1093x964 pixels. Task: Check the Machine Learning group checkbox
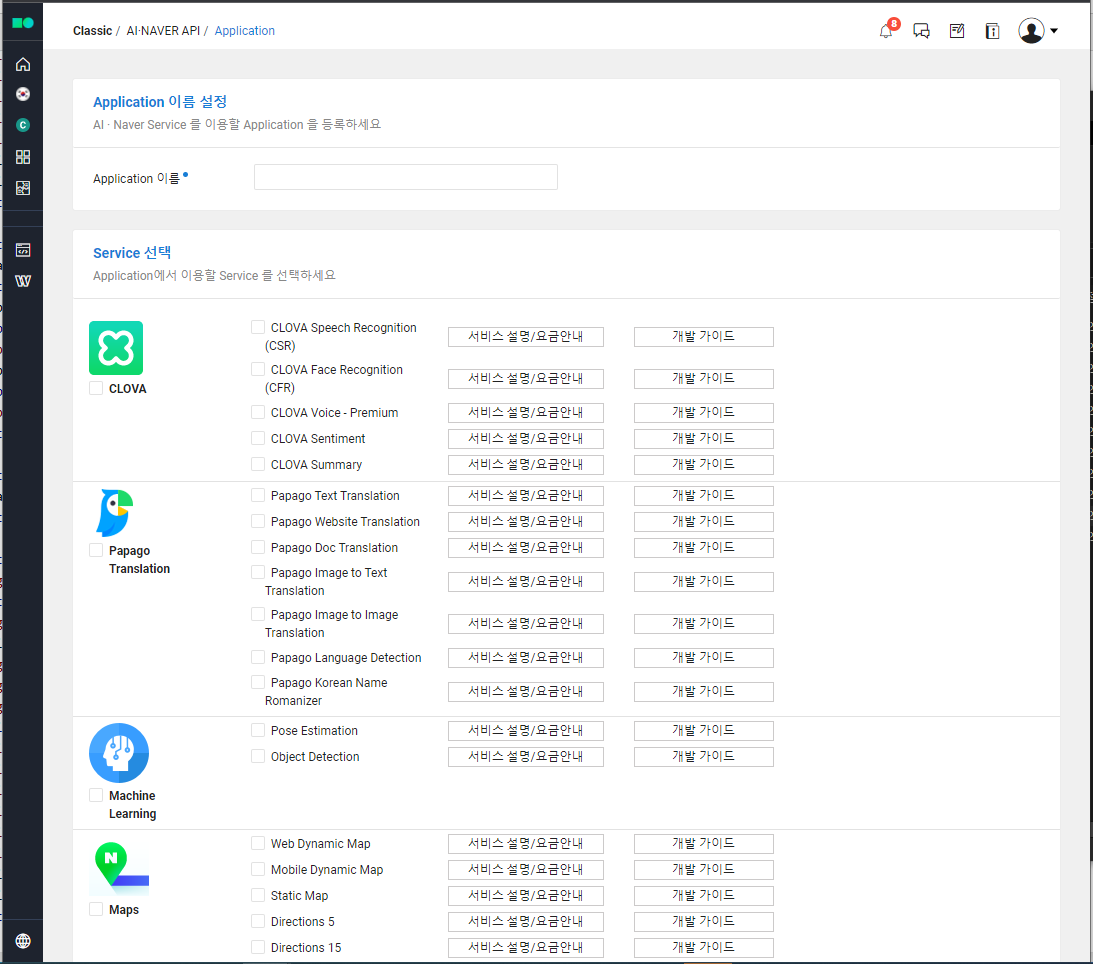(96, 795)
